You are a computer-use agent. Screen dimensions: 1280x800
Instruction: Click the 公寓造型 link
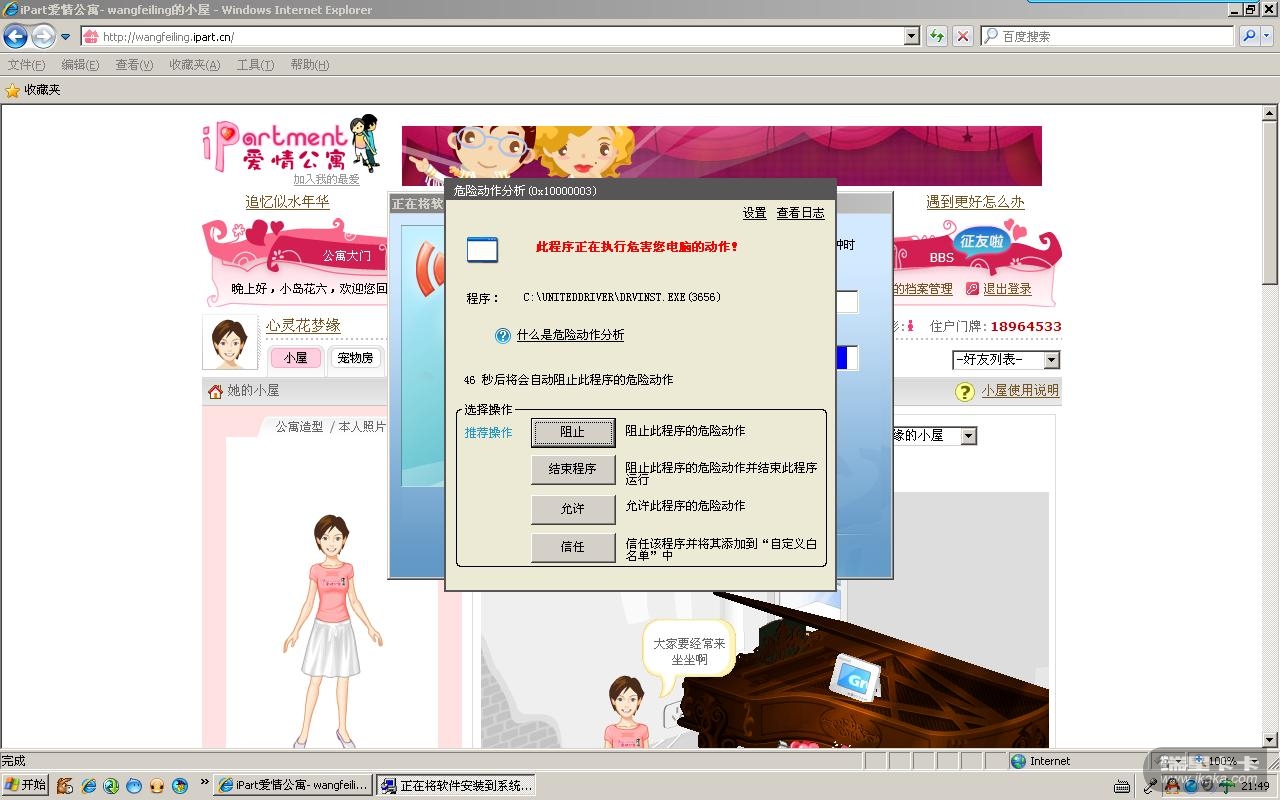[299, 427]
